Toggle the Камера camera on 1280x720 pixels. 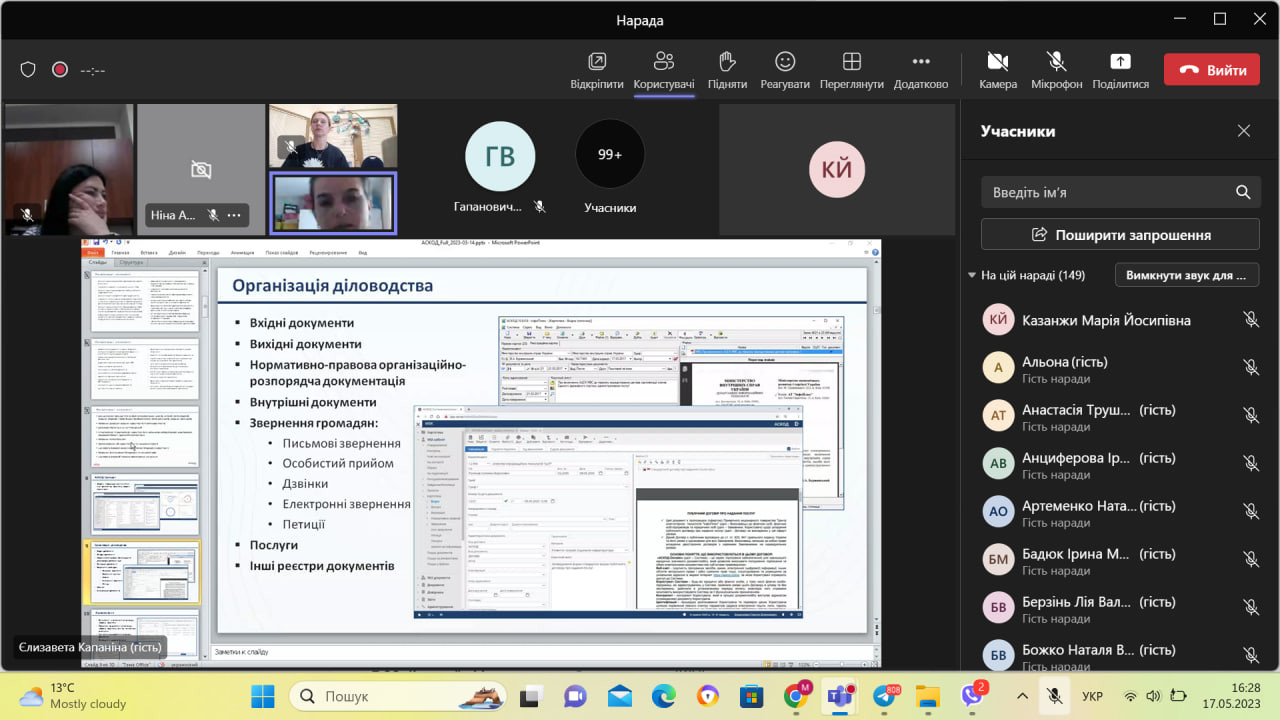tap(997, 62)
